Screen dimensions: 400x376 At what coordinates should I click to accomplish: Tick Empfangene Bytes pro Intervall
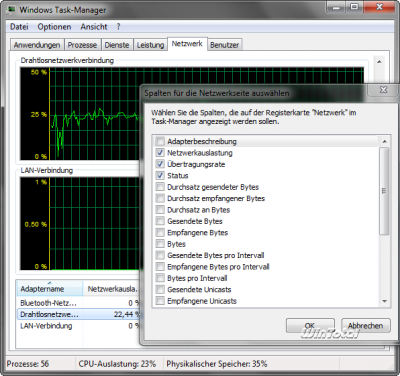coord(160,267)
